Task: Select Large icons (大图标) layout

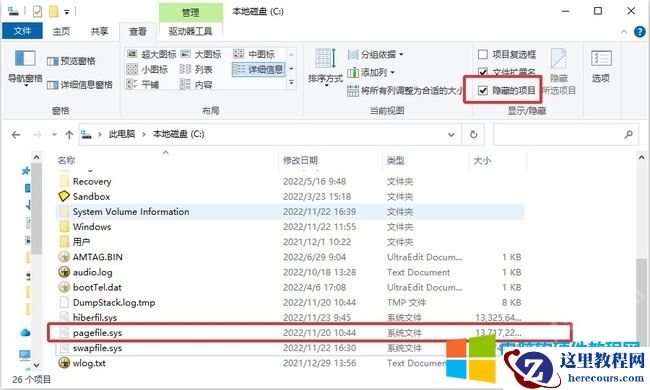Action: [201, 54]
